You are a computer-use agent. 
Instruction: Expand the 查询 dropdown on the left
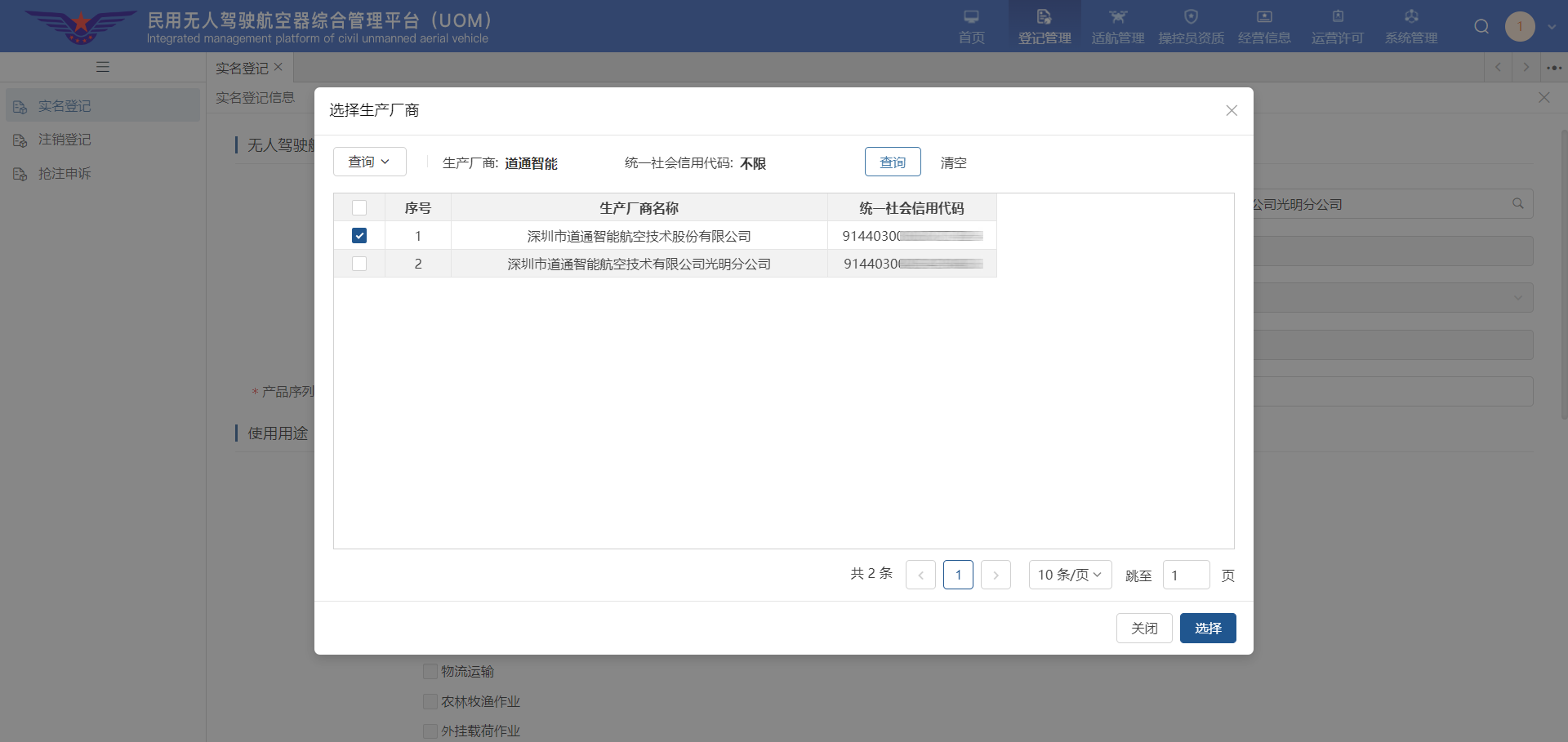tap(369, 162)
